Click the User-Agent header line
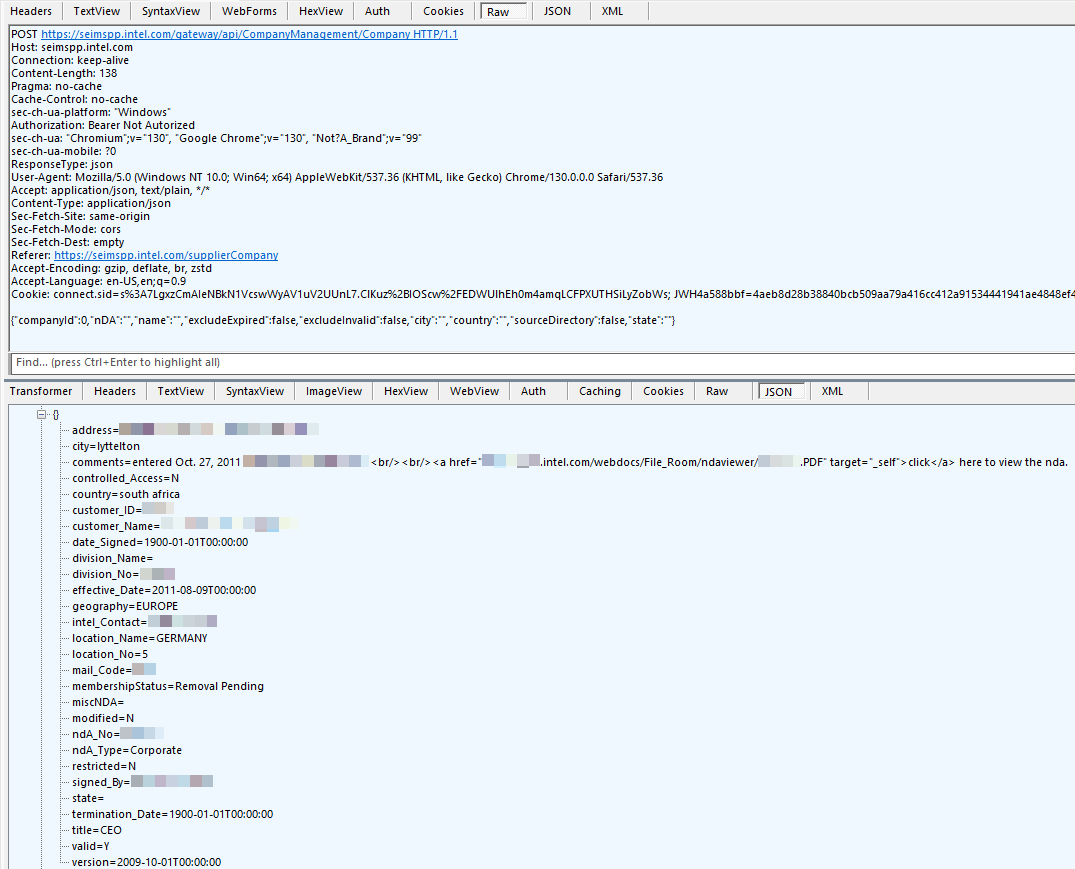The width and height of the screenshot is (1075, 869). click(337, 177)
